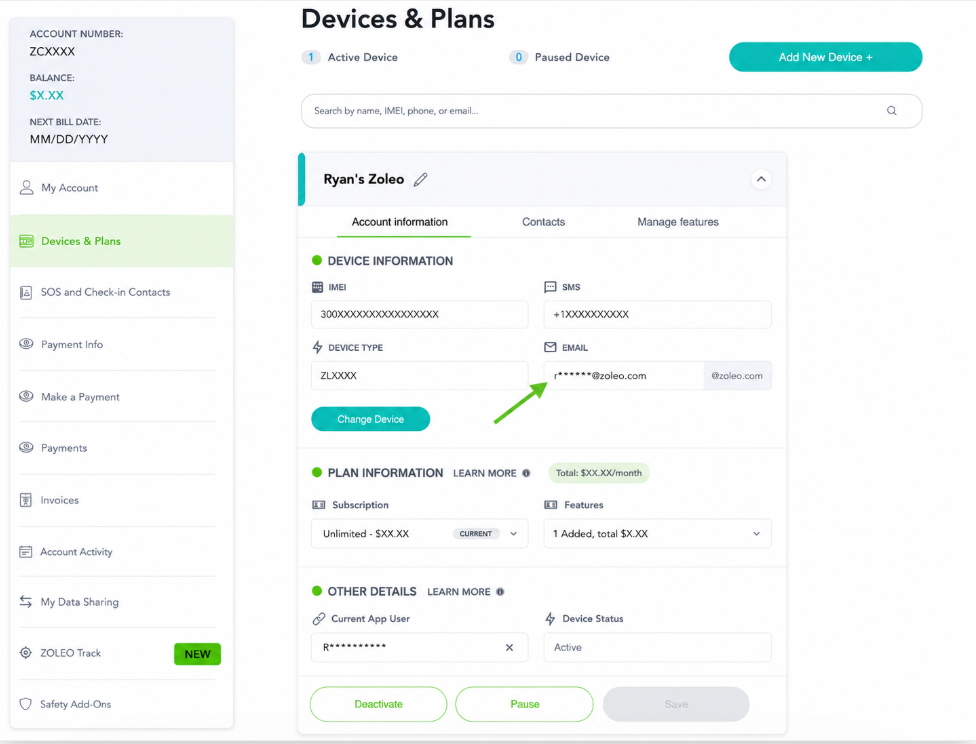Click the Current App User field
This screenshot has width=976, height=744.
pyautogui.click(x=420, y=647)
